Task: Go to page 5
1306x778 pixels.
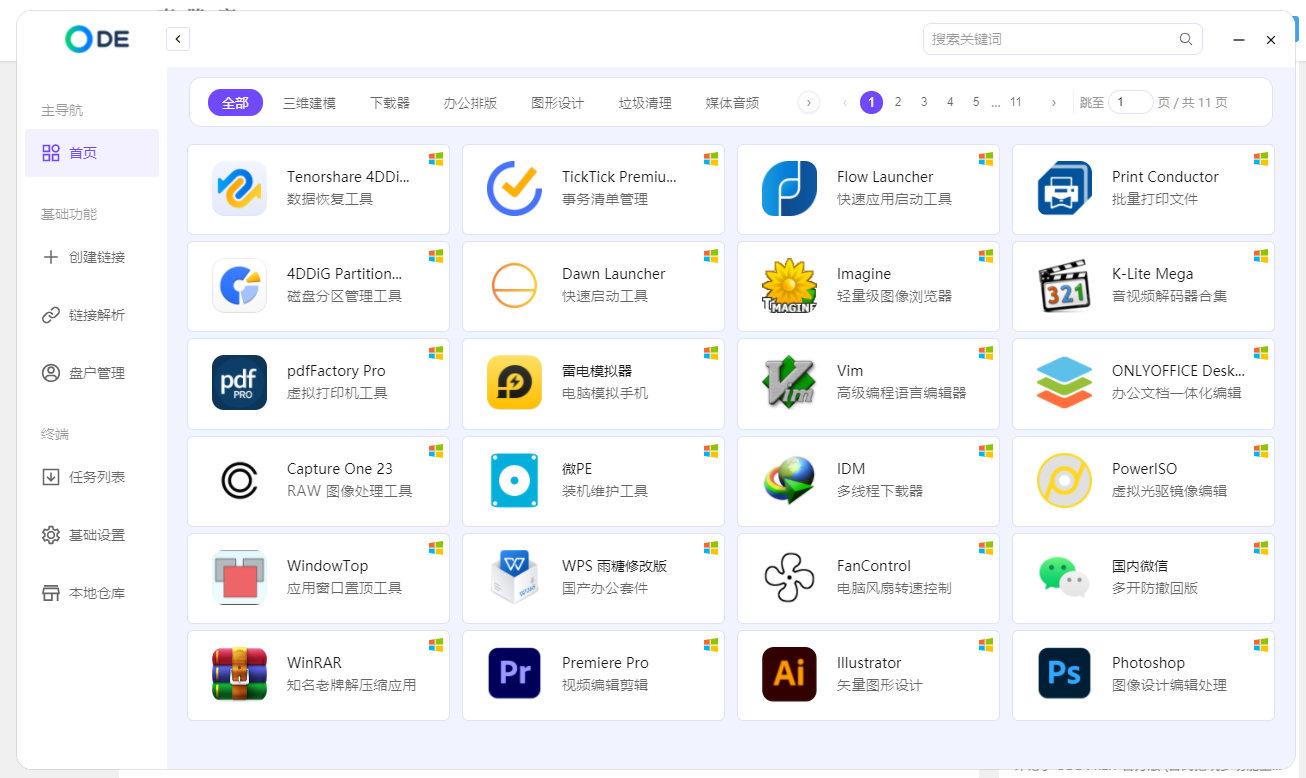Action: 976,102
